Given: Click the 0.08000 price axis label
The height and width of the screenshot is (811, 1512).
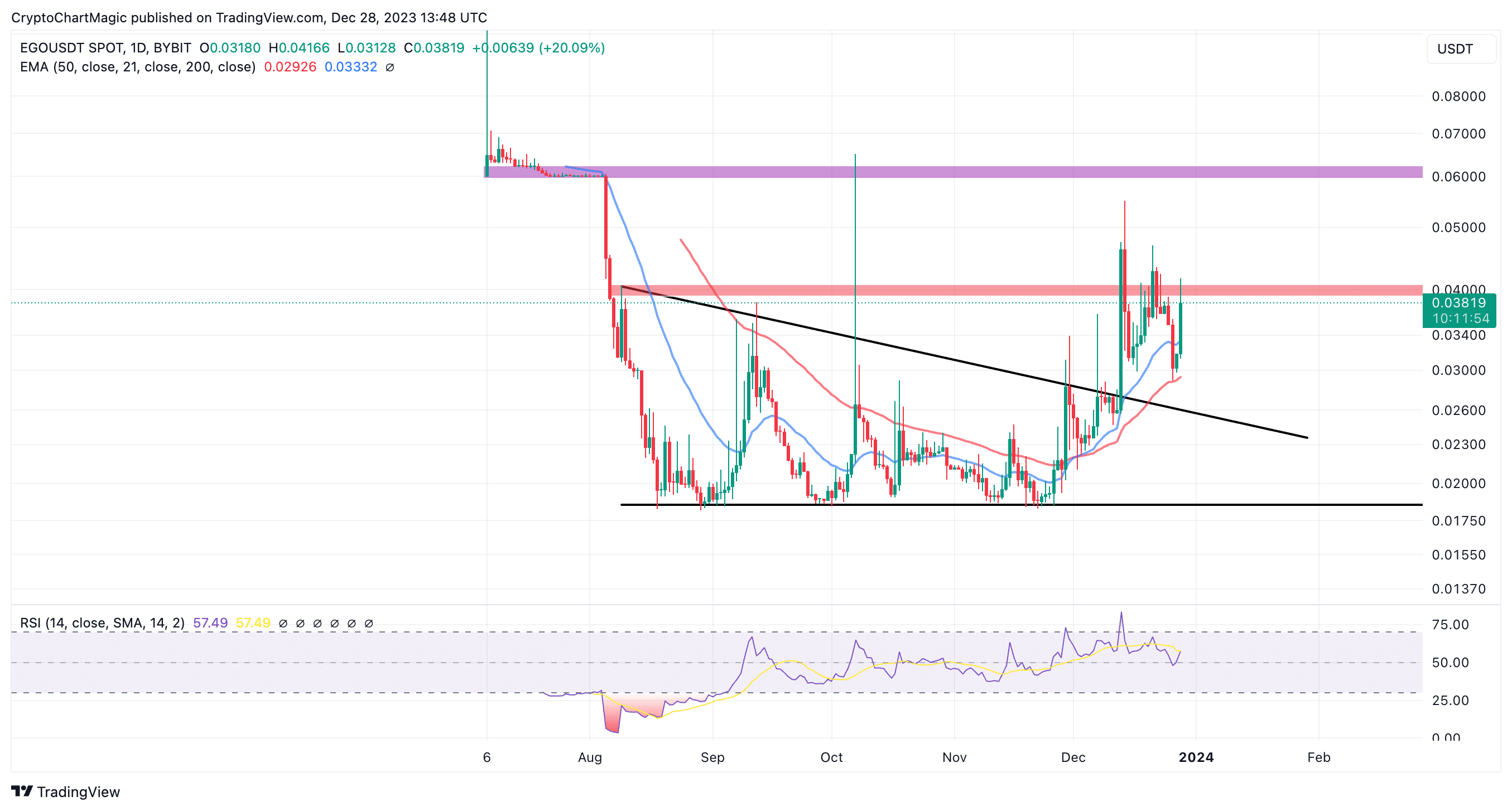Looking at the screenshot, I should click(x=1458, y=96).
